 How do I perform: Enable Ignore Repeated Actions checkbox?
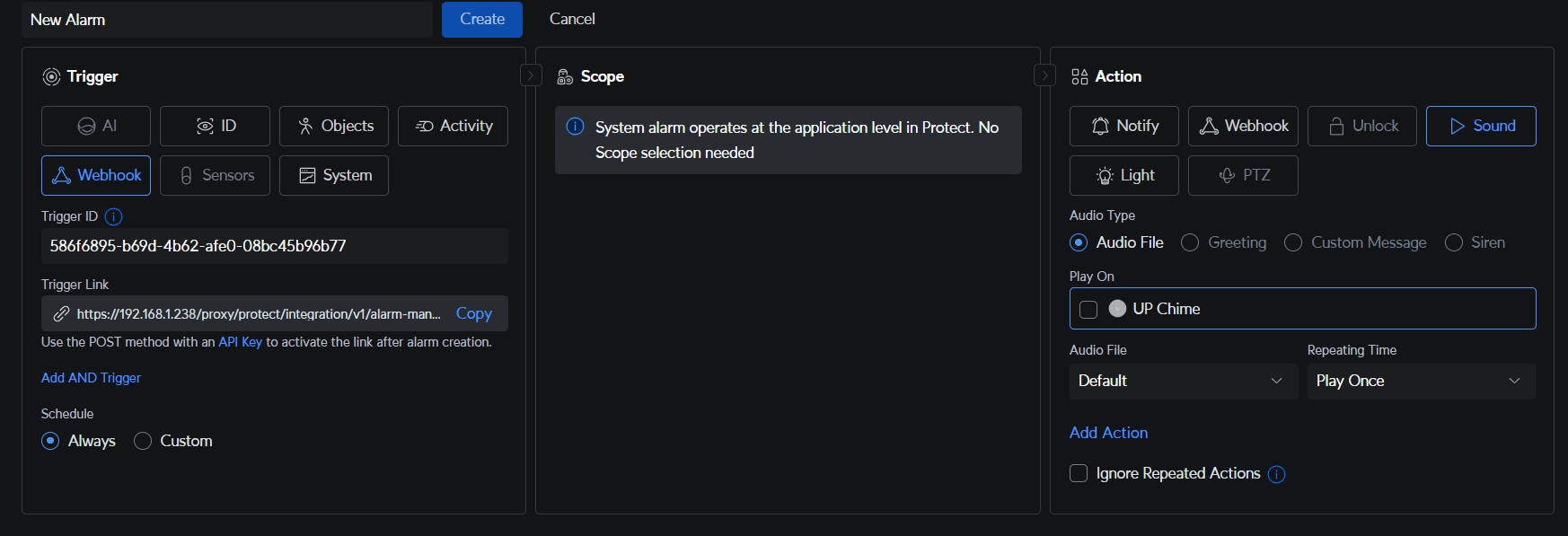point(1079,473)
